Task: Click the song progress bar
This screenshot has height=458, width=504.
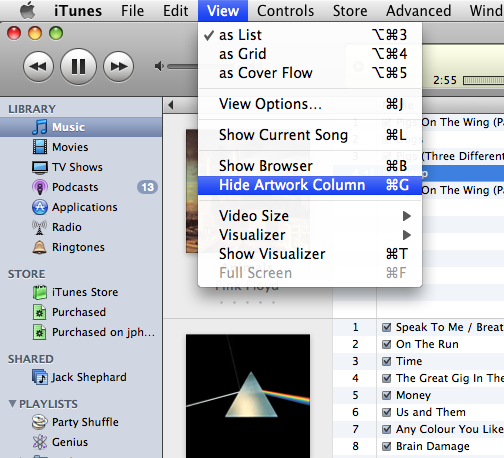Action: 483,80
